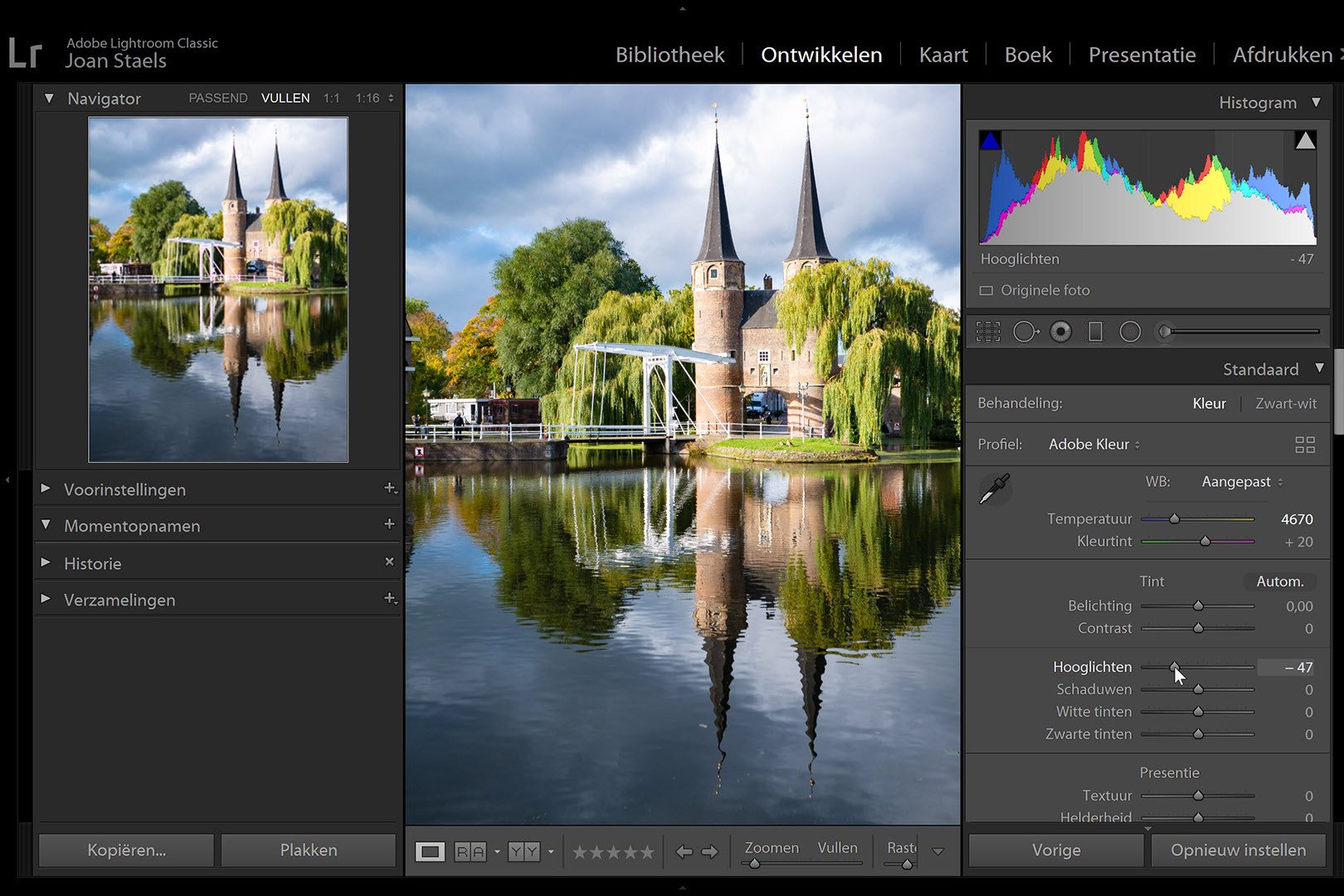The width and height of the screenshot is (1344, 896).
Task: Open the Bibliotheek module
Action: (670, 55)
